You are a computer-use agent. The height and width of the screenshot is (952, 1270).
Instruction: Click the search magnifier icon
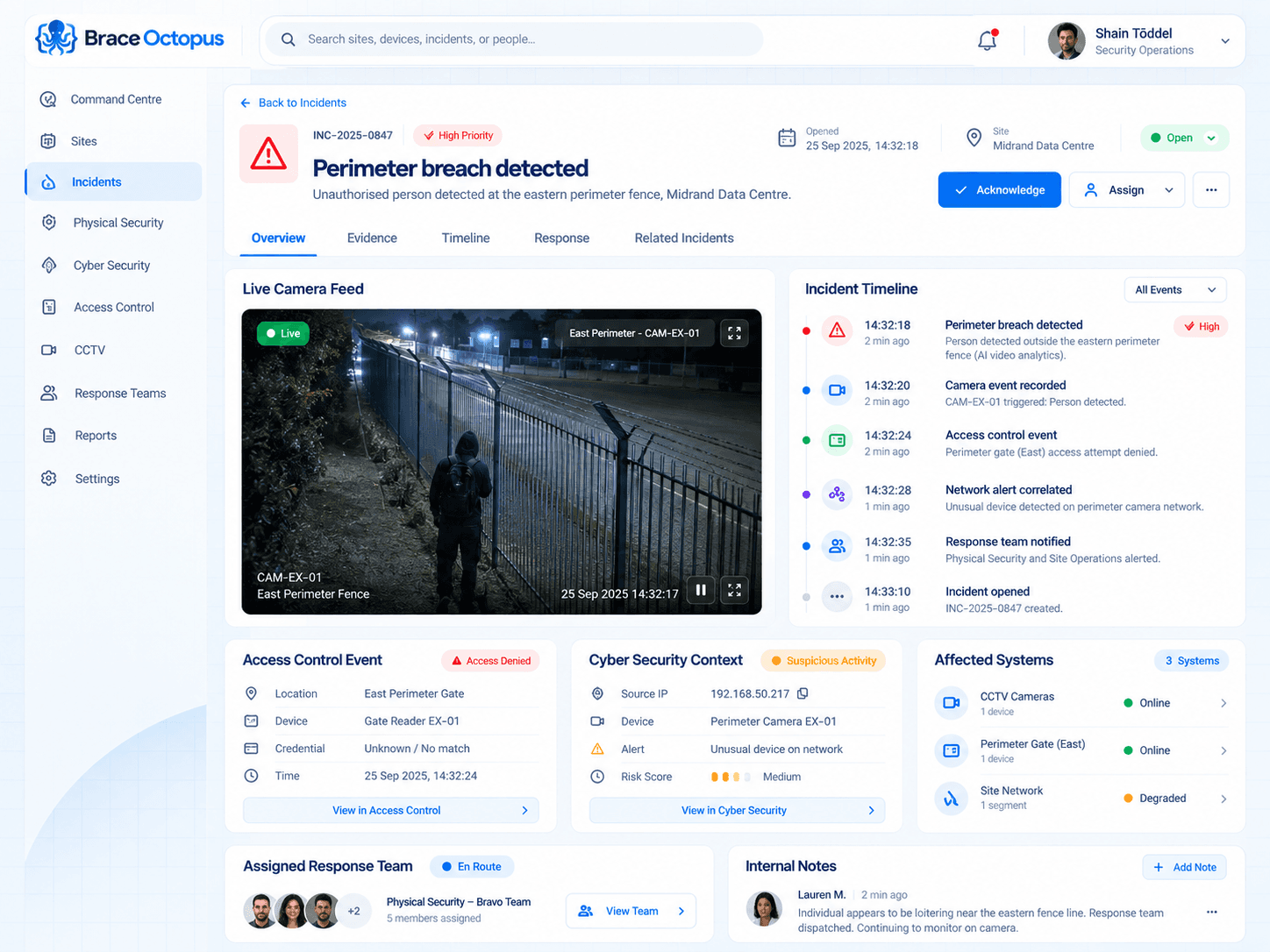pos(288,39)
